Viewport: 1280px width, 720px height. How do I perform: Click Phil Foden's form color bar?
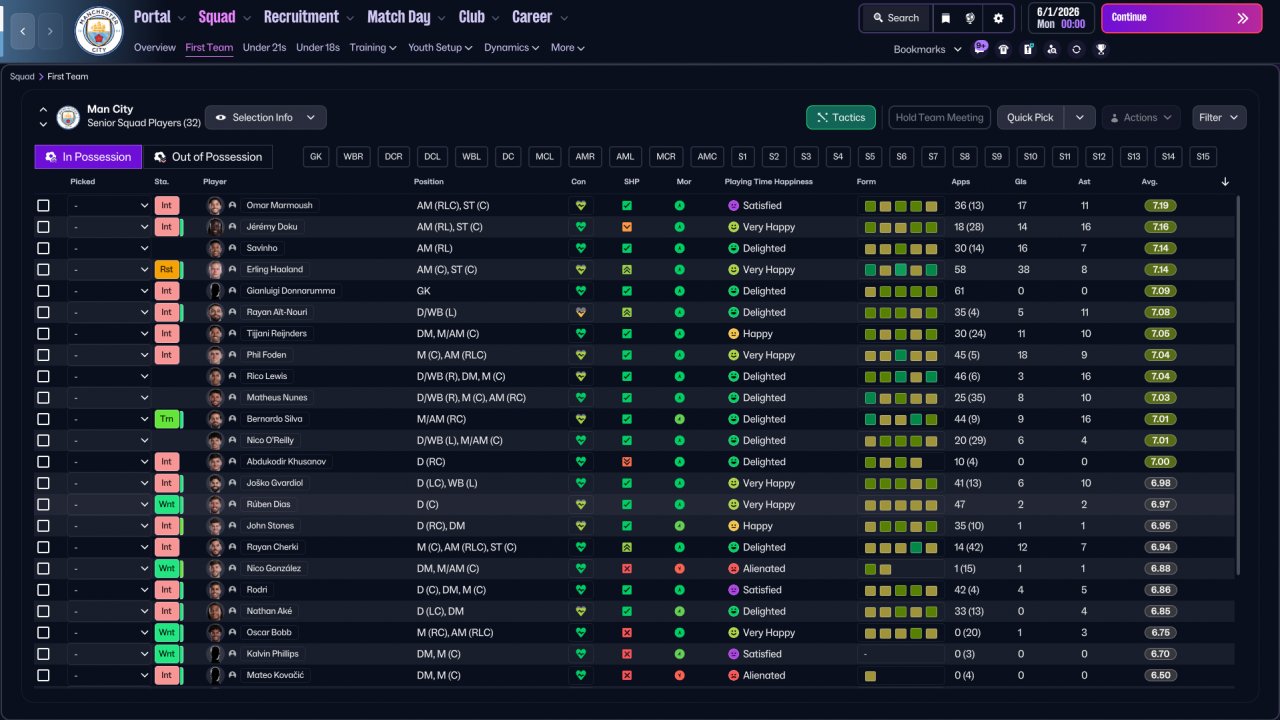pos(900,355)
